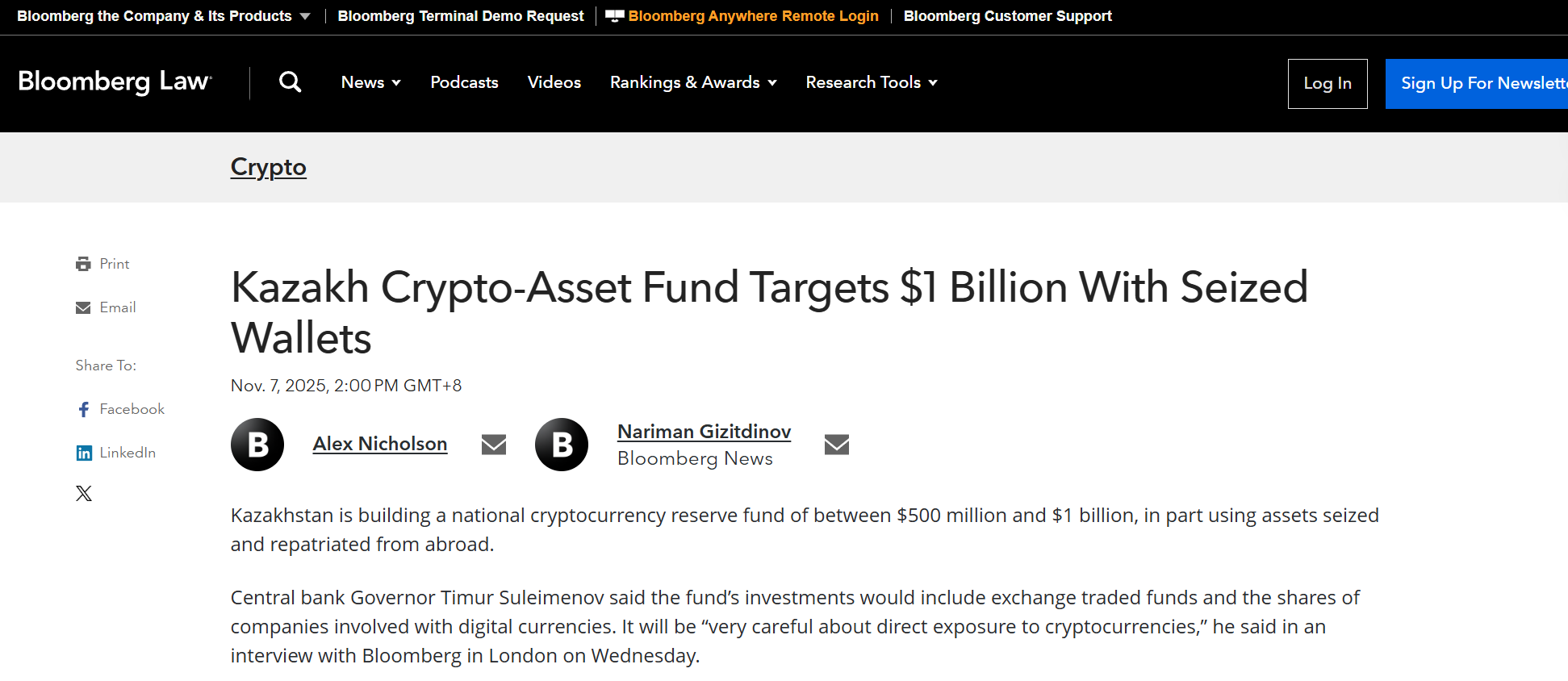Click Sign Up For Newsletter button
Image resolution: width=1568 pixels, height=681 pixels.
point(1477,83)
